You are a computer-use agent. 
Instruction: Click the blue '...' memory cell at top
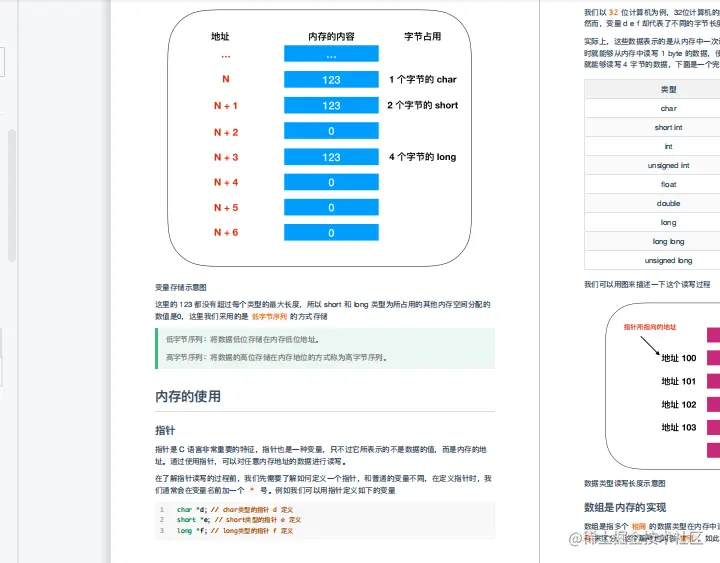click(x=331, y=53)
